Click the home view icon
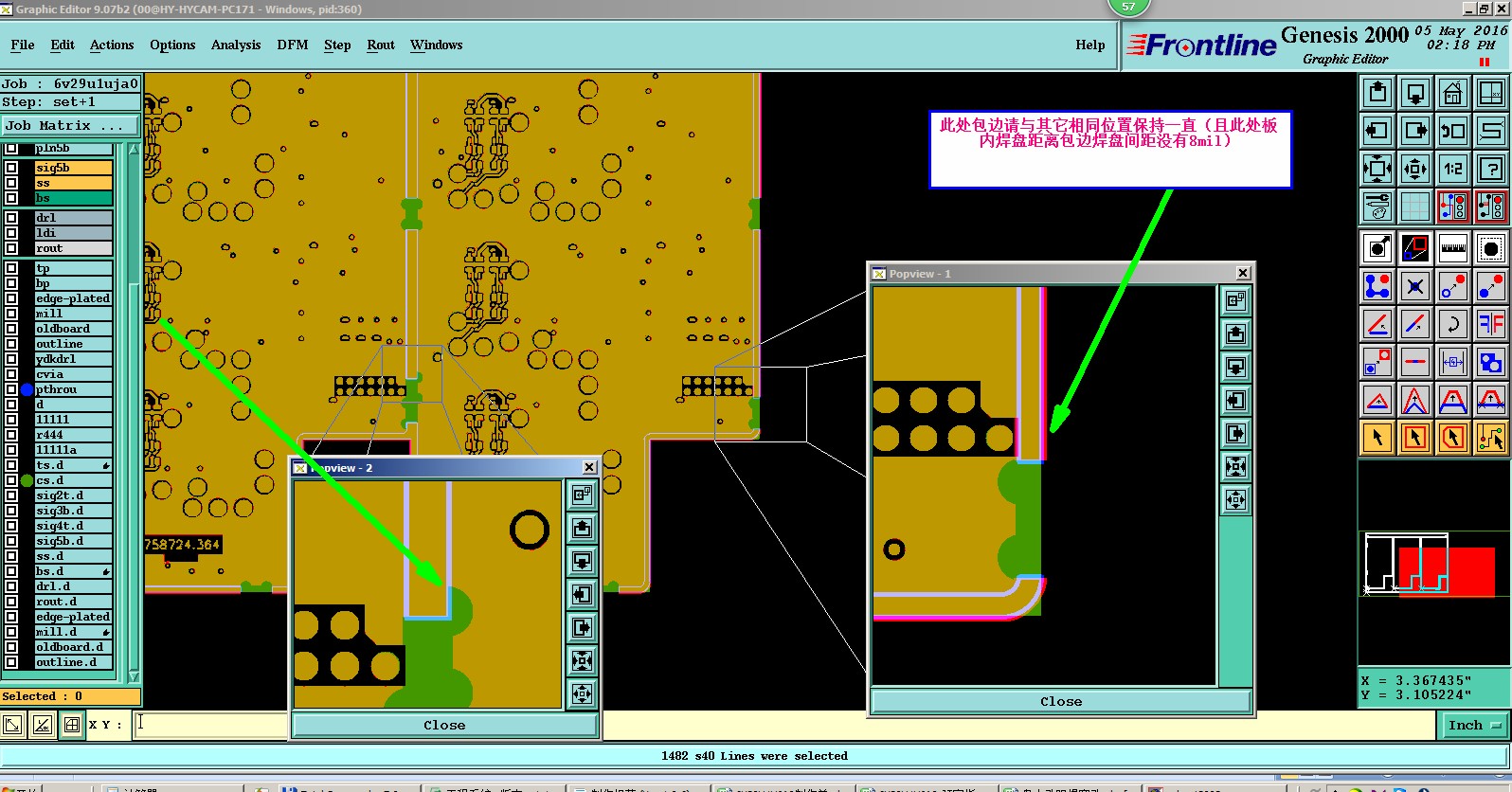Screen dimensions: 1512x792 click(x=1452, y=93)
